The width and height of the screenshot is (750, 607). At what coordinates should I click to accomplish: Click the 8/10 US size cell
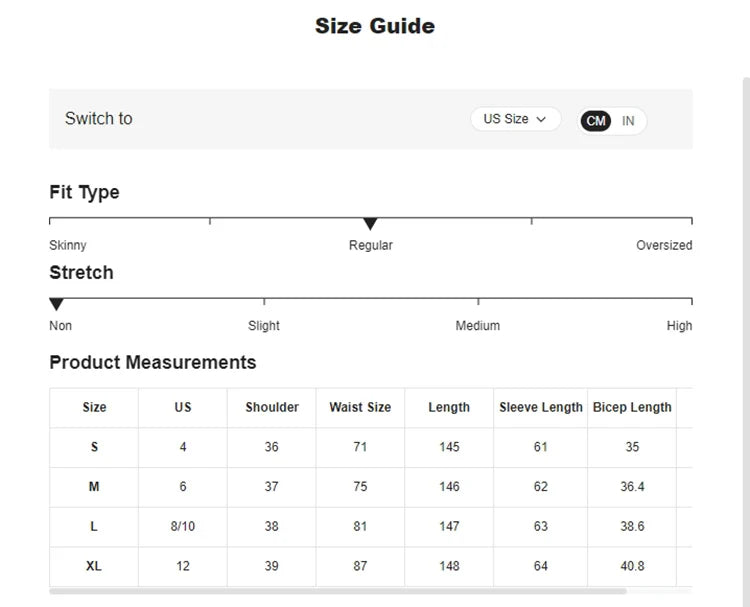tap(183, 526)
